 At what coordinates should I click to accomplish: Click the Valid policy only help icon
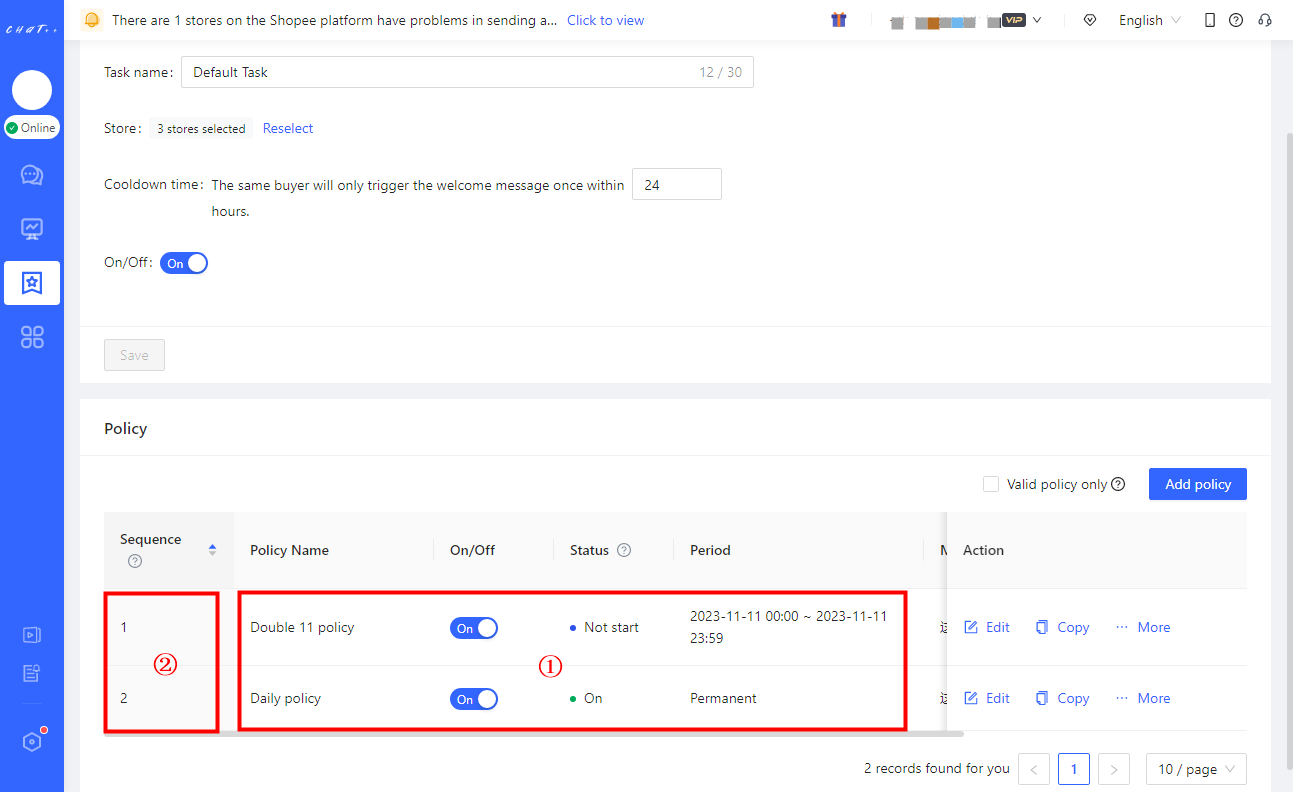pyautogui.click(x=1118, y=484)
